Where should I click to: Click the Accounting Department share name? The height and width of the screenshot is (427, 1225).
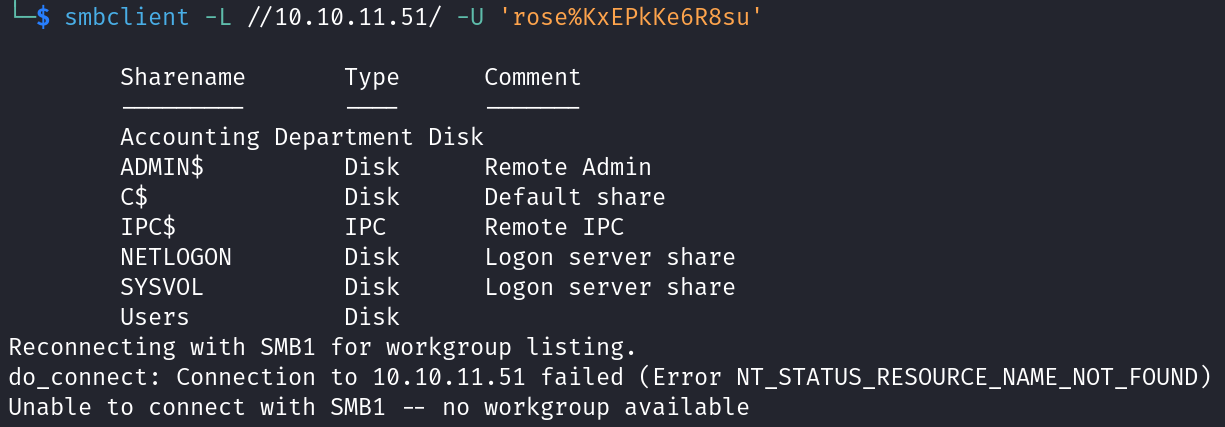pos(267,137)
